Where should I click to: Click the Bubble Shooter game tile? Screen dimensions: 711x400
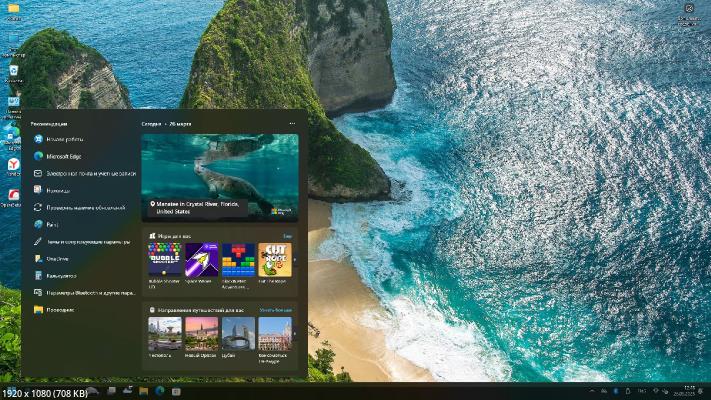coord(165,260)
